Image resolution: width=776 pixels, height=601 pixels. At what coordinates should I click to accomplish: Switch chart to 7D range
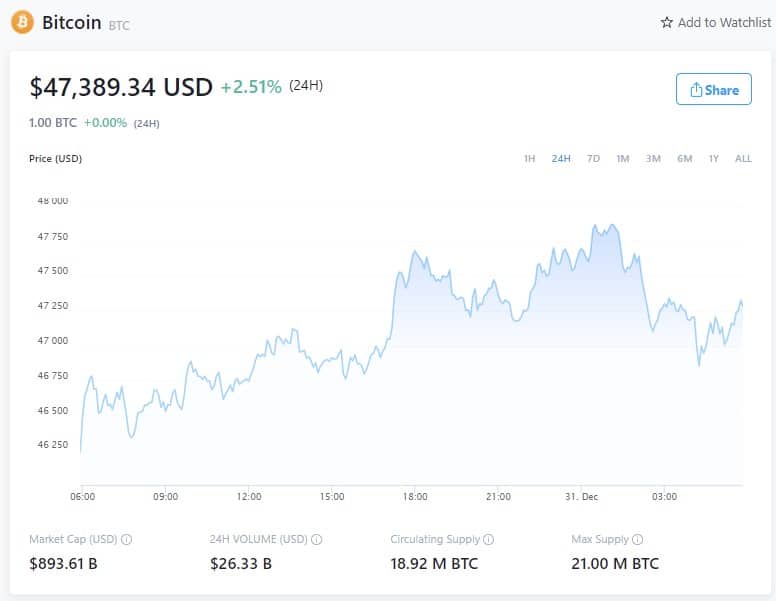click(x=593, y=158)
